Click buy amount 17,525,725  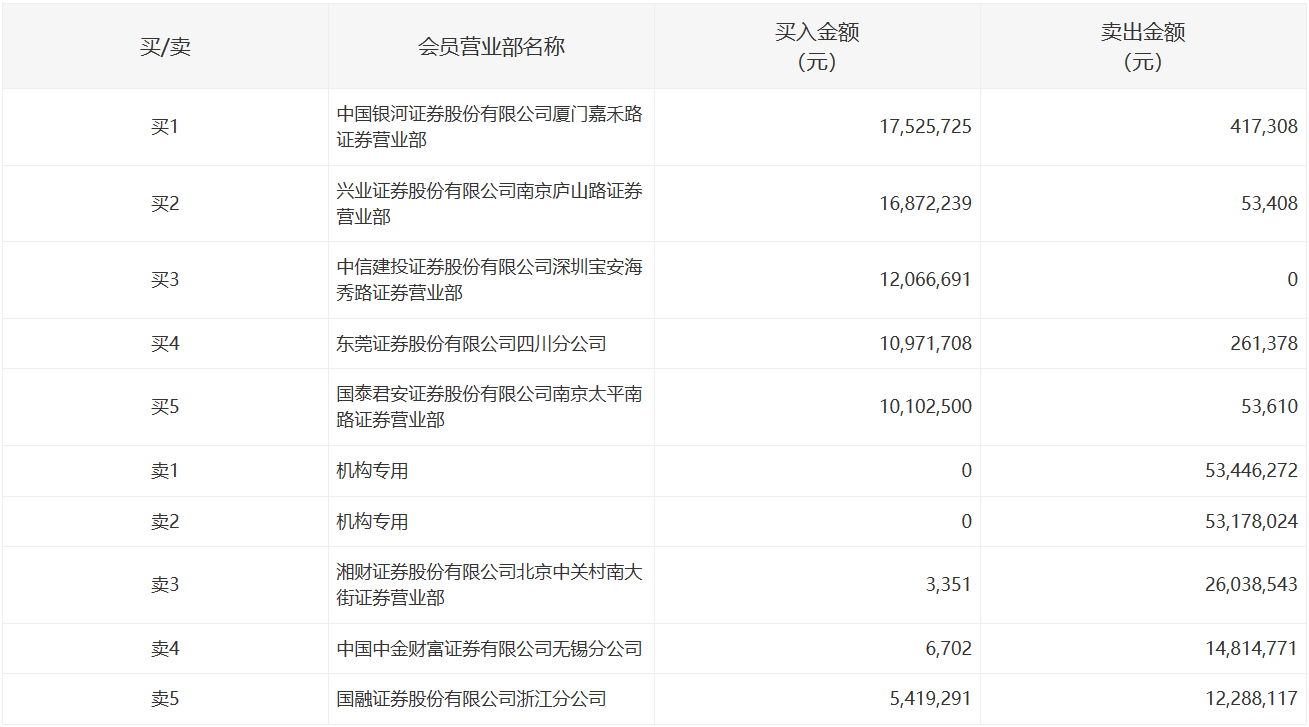pos(925,127)
